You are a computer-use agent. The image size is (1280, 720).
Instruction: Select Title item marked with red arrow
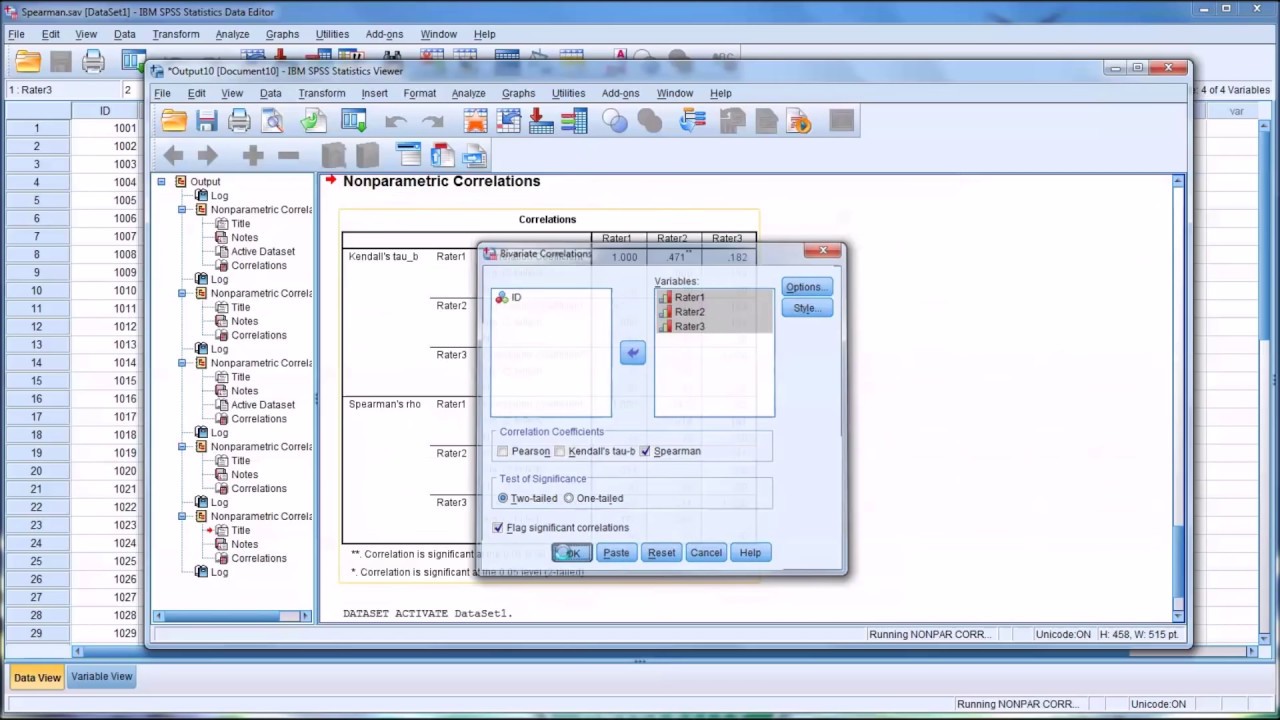(241, 530)
